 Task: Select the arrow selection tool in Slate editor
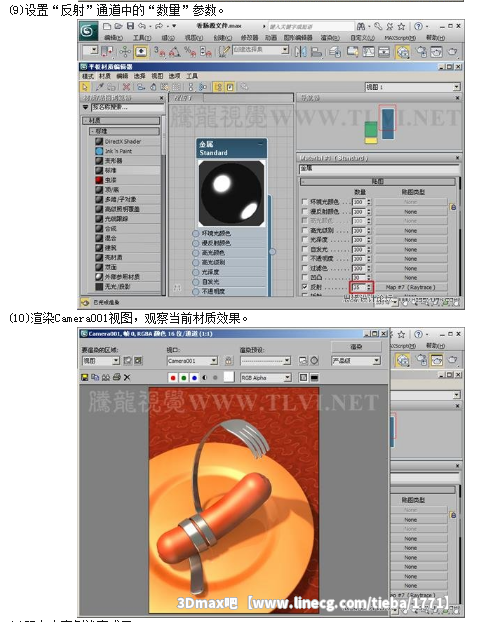tap(84, 87)
